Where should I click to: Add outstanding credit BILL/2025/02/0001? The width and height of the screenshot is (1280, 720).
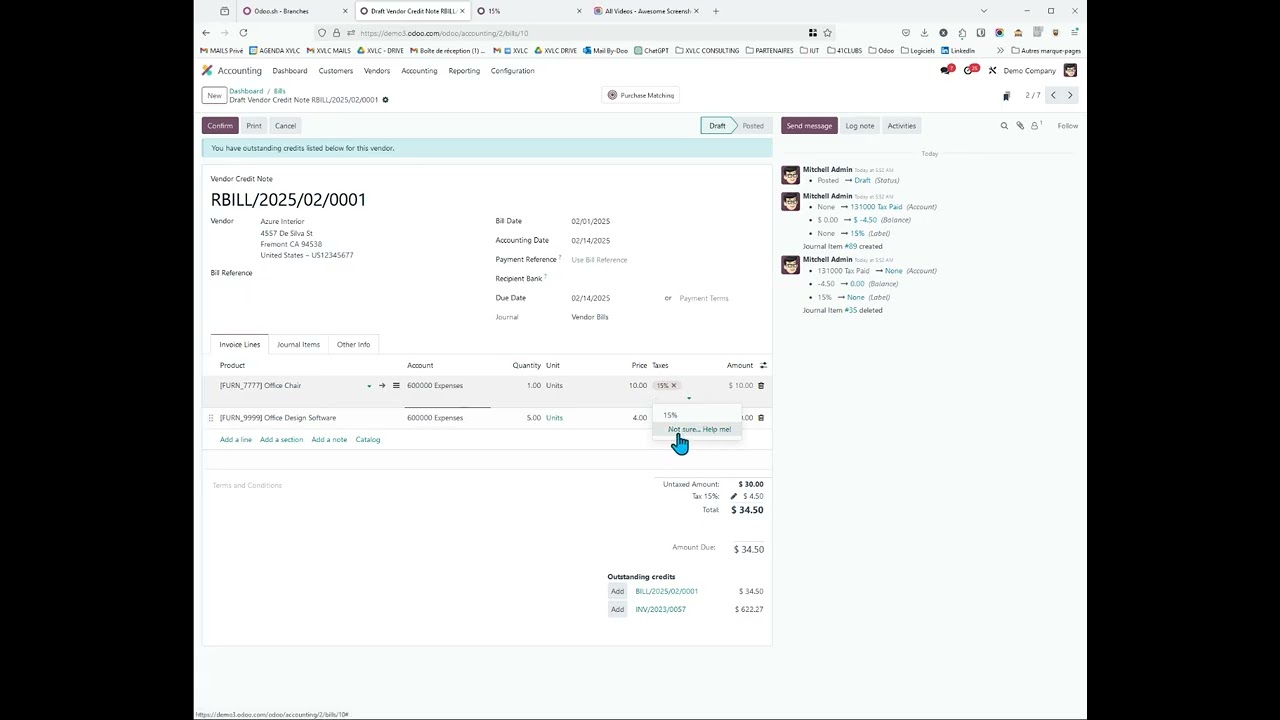pyautogui.click(x=617, y=591)
